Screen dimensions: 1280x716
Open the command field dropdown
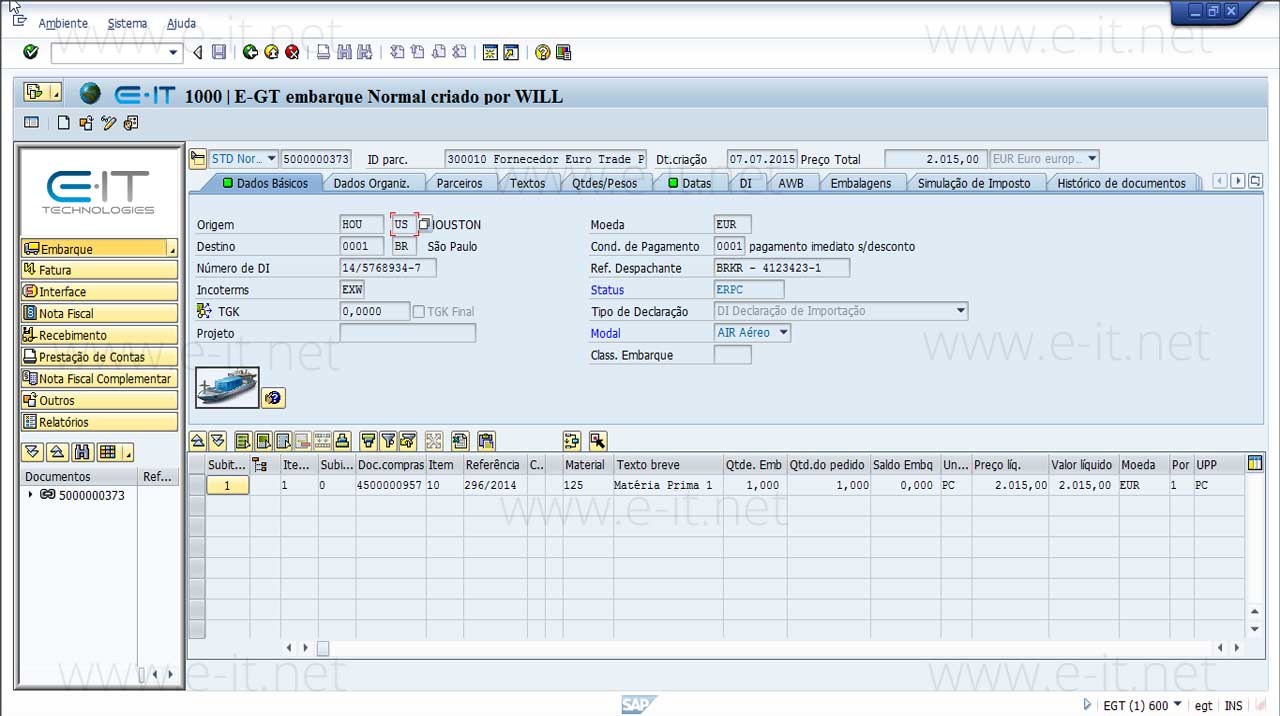(174, 53)
